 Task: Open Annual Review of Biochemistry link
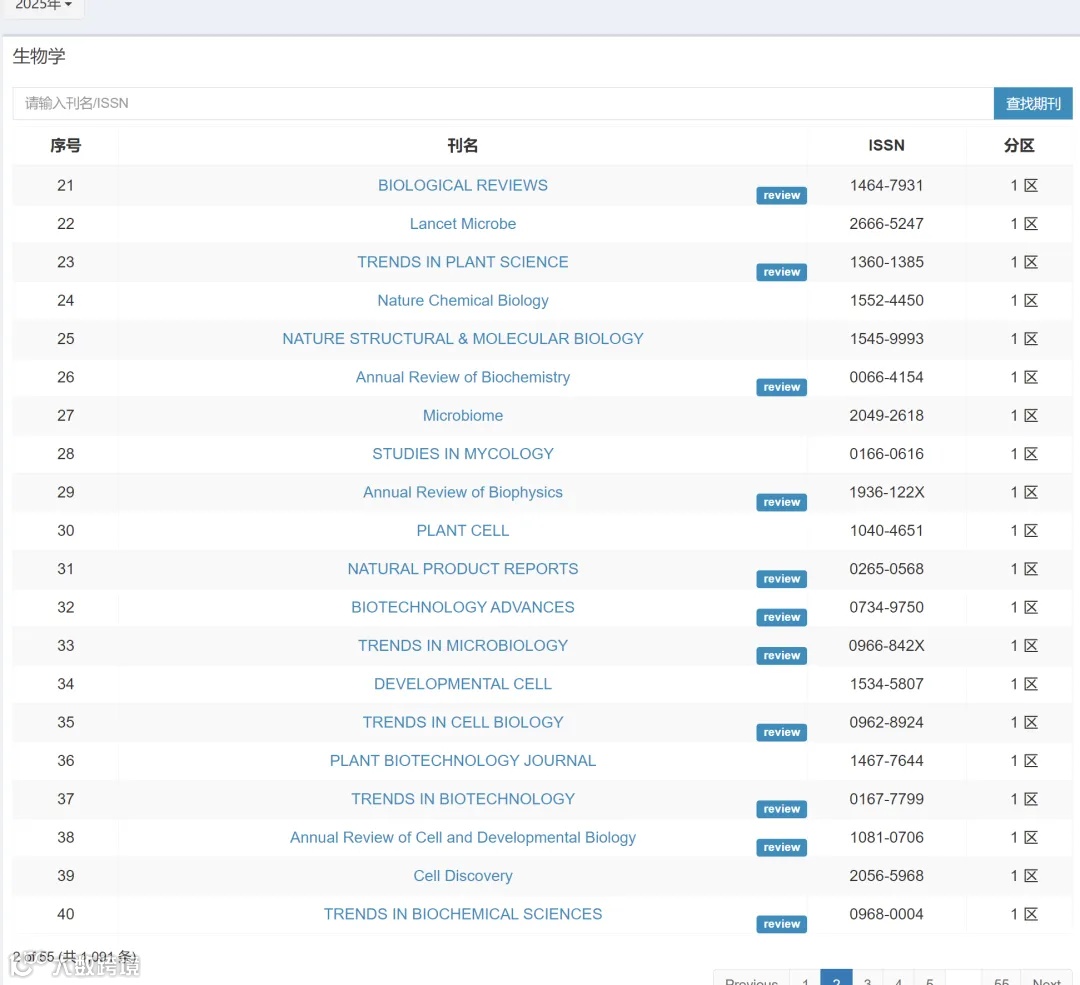click(x=463, y=377)
